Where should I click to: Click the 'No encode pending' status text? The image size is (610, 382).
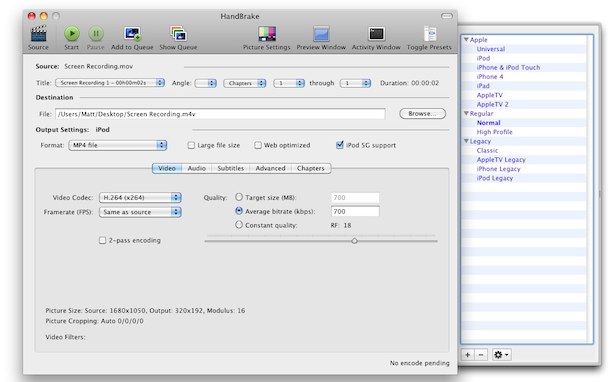pyautogui.click(x=419, y=363)
